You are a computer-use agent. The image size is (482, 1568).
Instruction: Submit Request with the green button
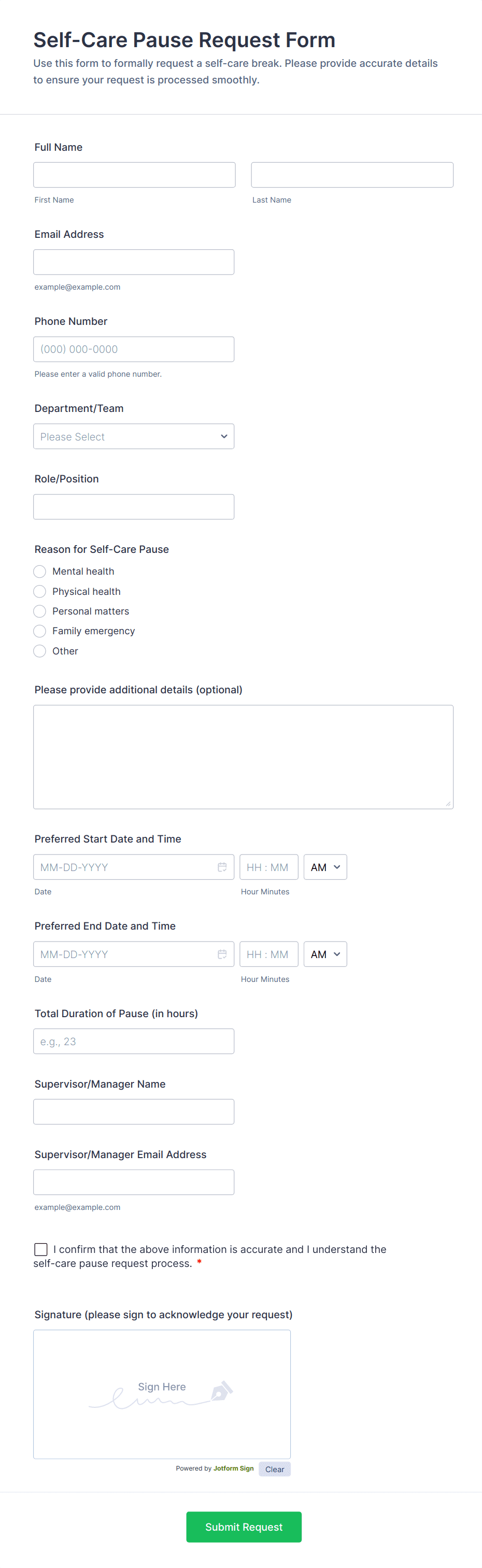pos(244,1527)
